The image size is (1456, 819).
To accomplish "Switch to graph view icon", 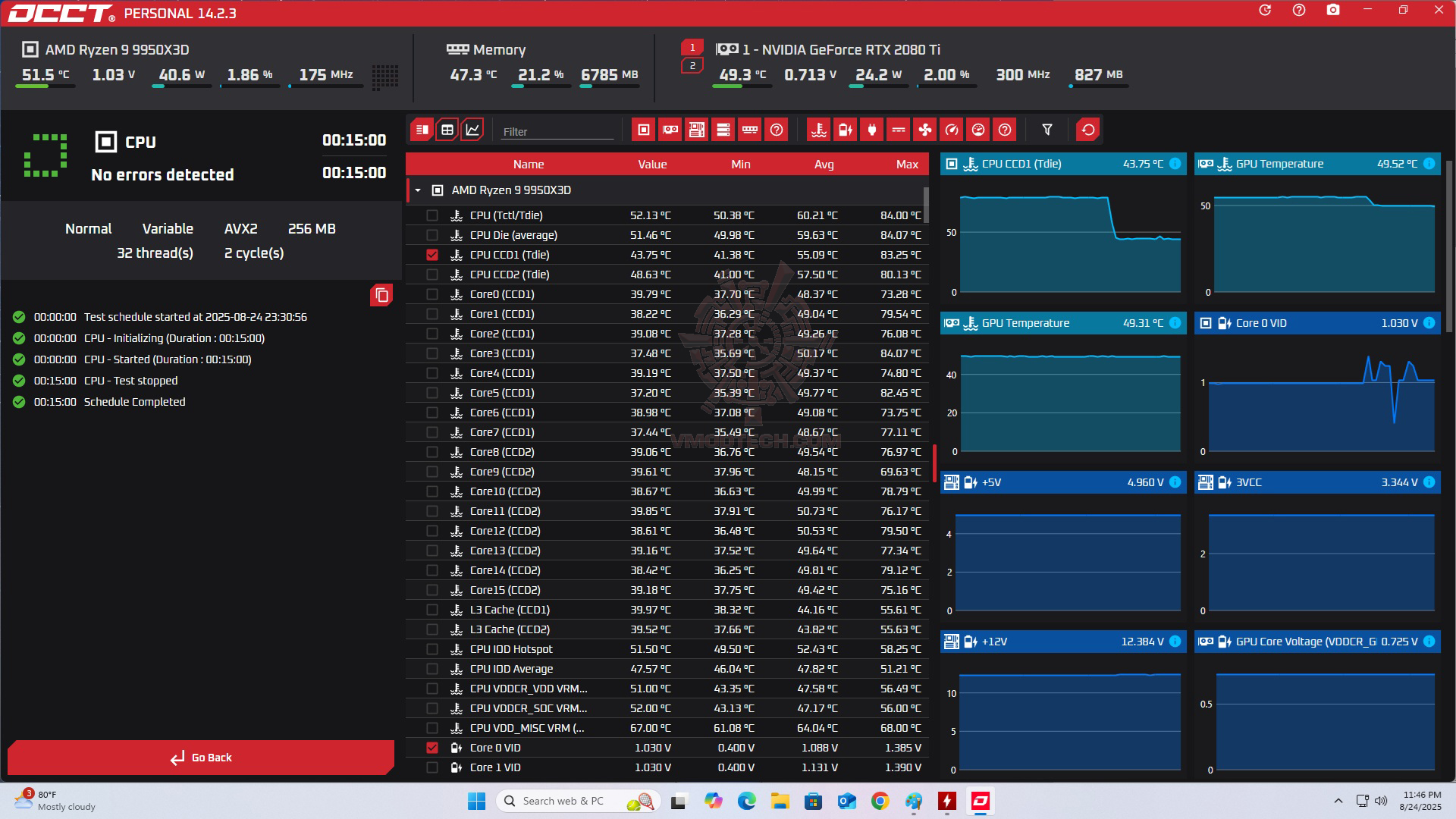I will (472, 130).
